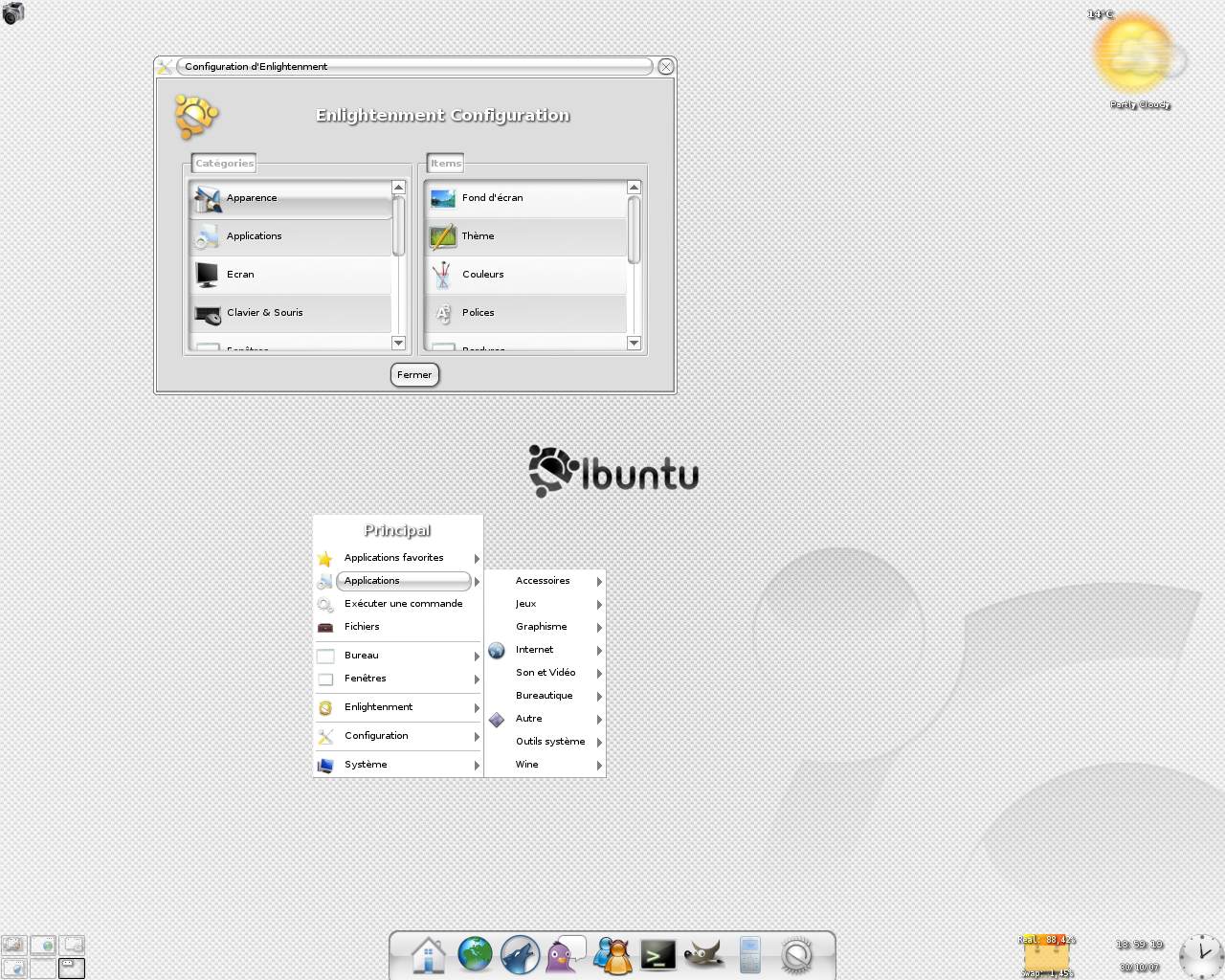
Task: Switch to the pager desktop with green globe
Action: coord(43,946)
